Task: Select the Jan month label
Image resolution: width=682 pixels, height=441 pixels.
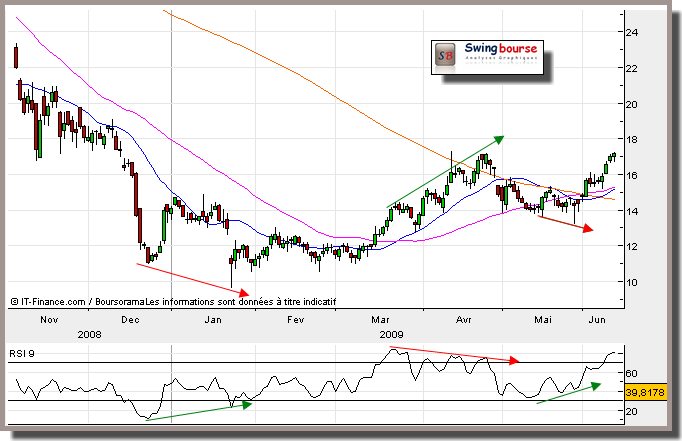Action: [213, 320]
